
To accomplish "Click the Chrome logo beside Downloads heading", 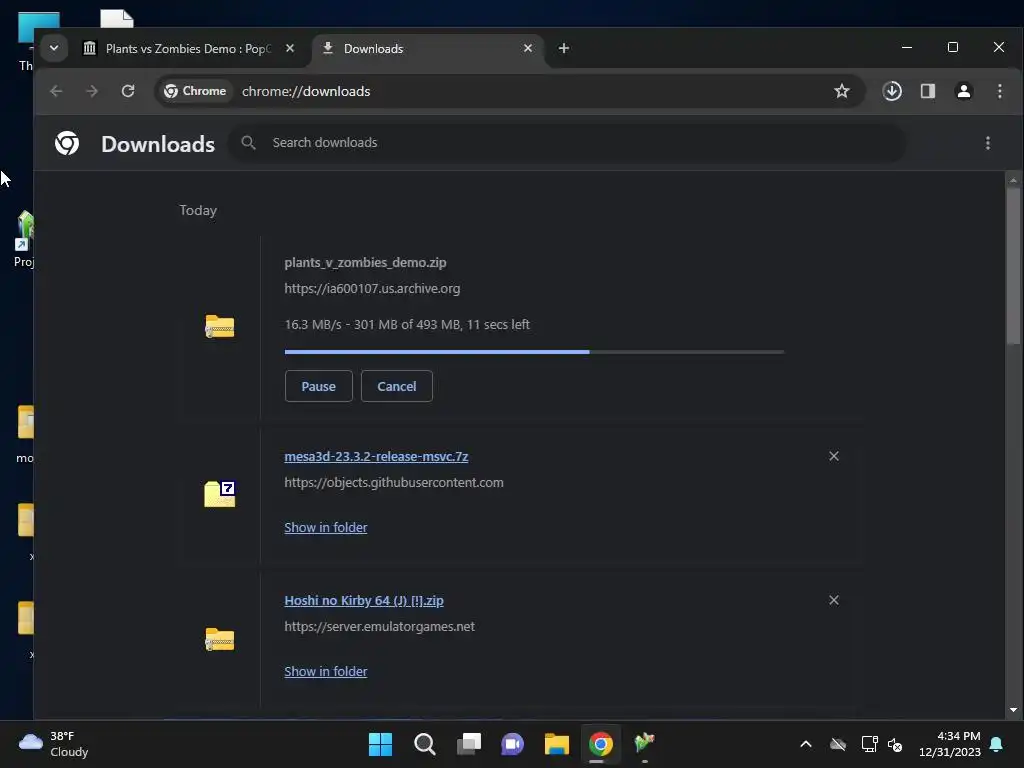I will coord(67,143).
